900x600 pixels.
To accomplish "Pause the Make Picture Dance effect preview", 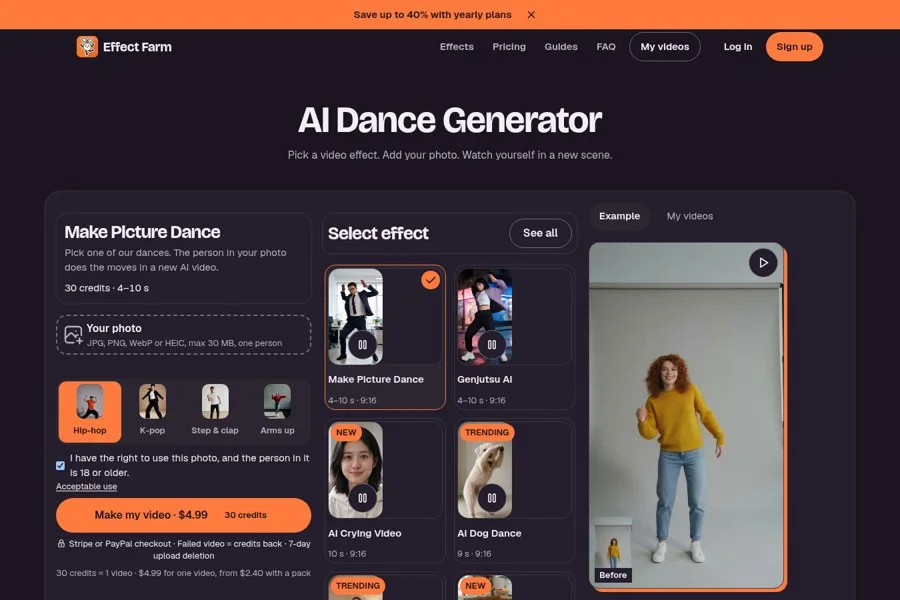I will coord(363,344).
